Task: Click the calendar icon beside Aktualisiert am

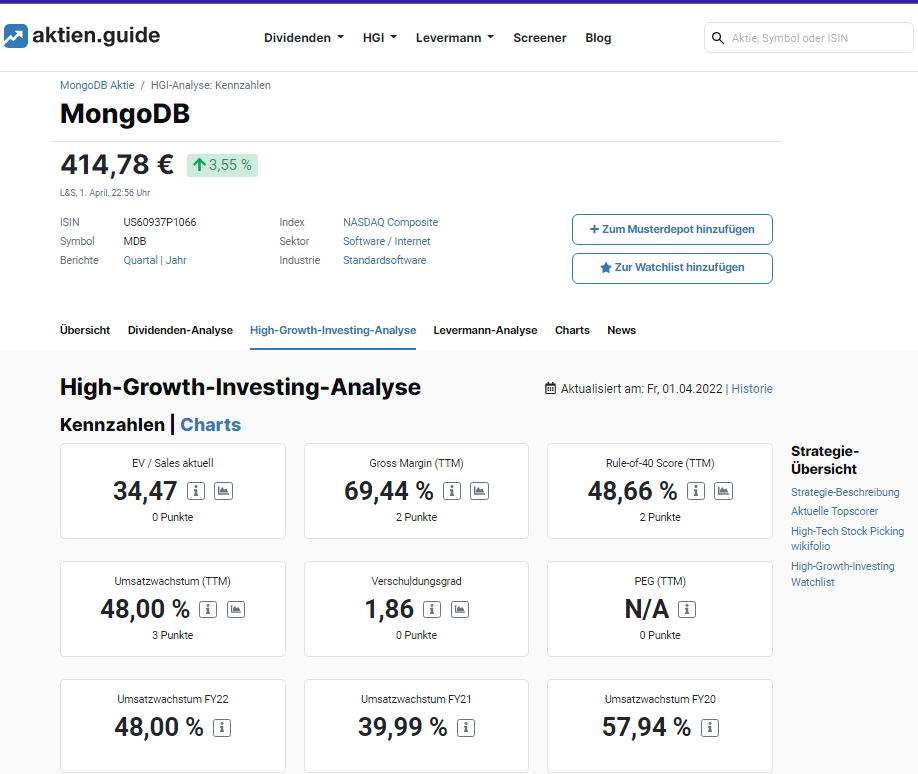Action: pyautogui.click(x=550, y=388)
